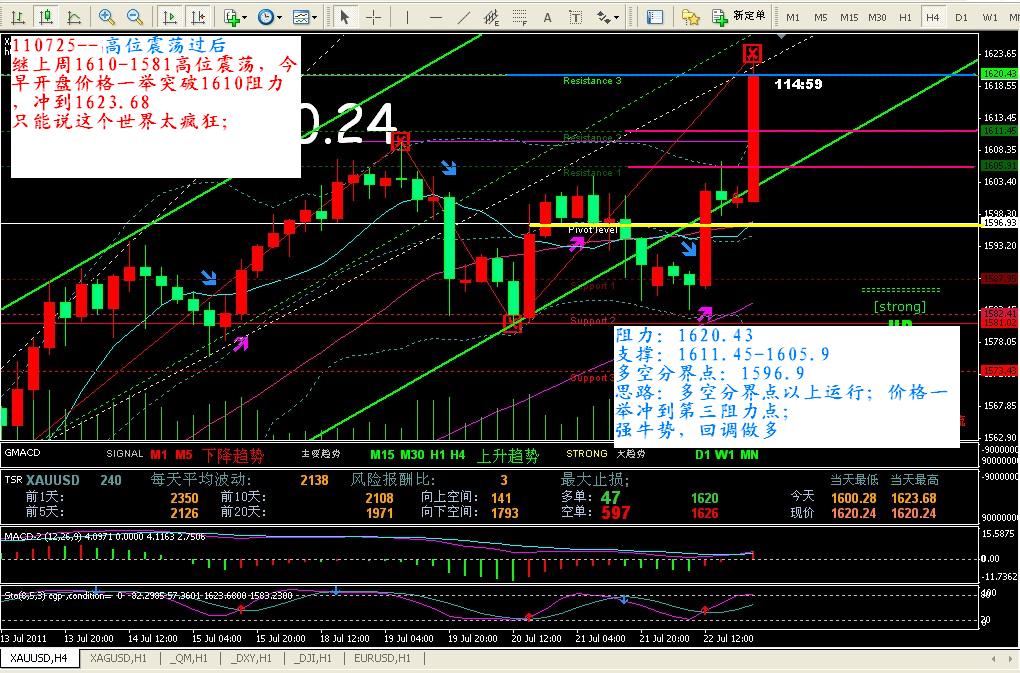Expand the periods dropdown arrow
1020x673 pixels.
[x=279, y=18]
